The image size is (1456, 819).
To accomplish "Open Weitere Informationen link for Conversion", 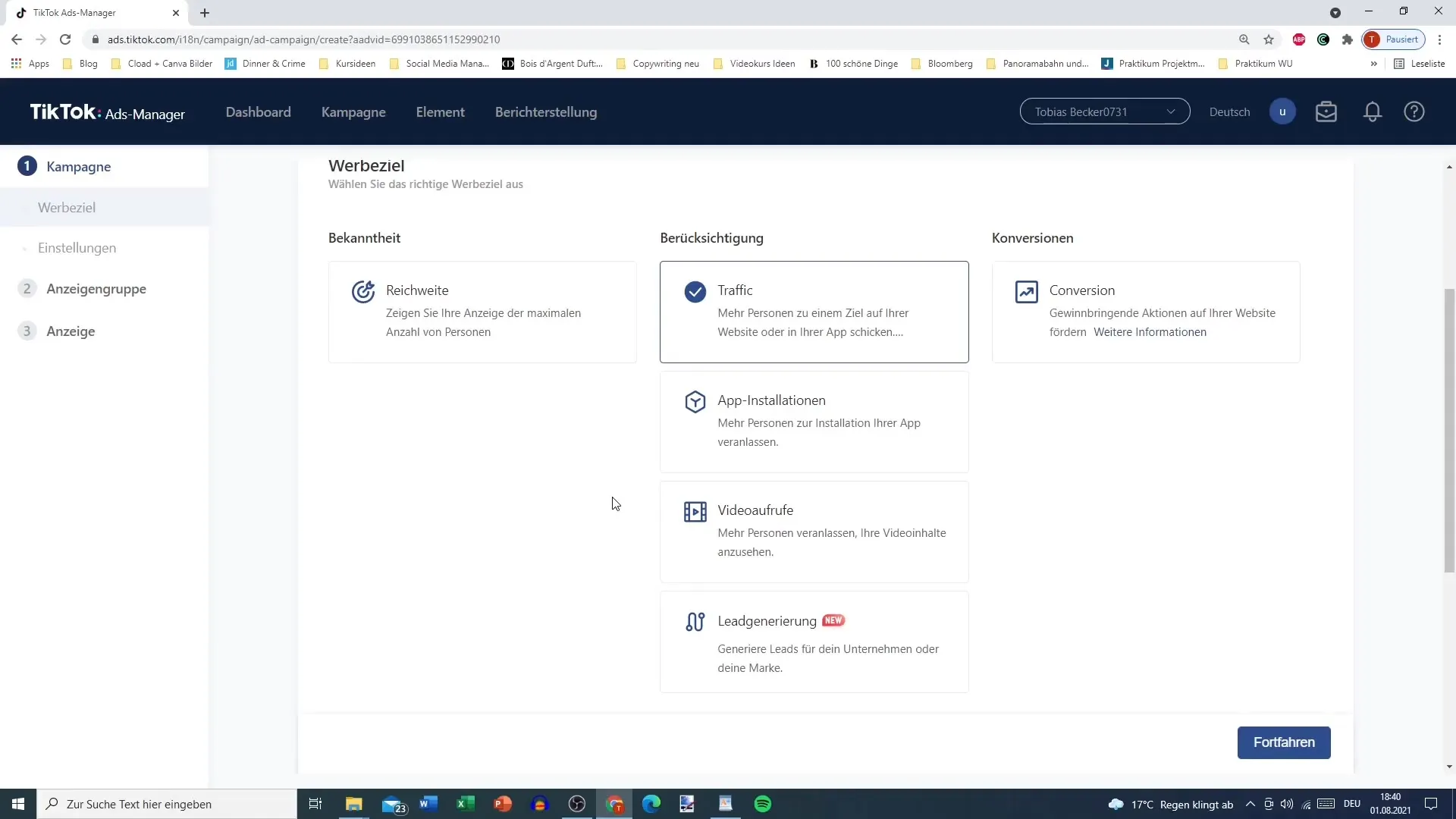I will click(x=1150, y=332).
